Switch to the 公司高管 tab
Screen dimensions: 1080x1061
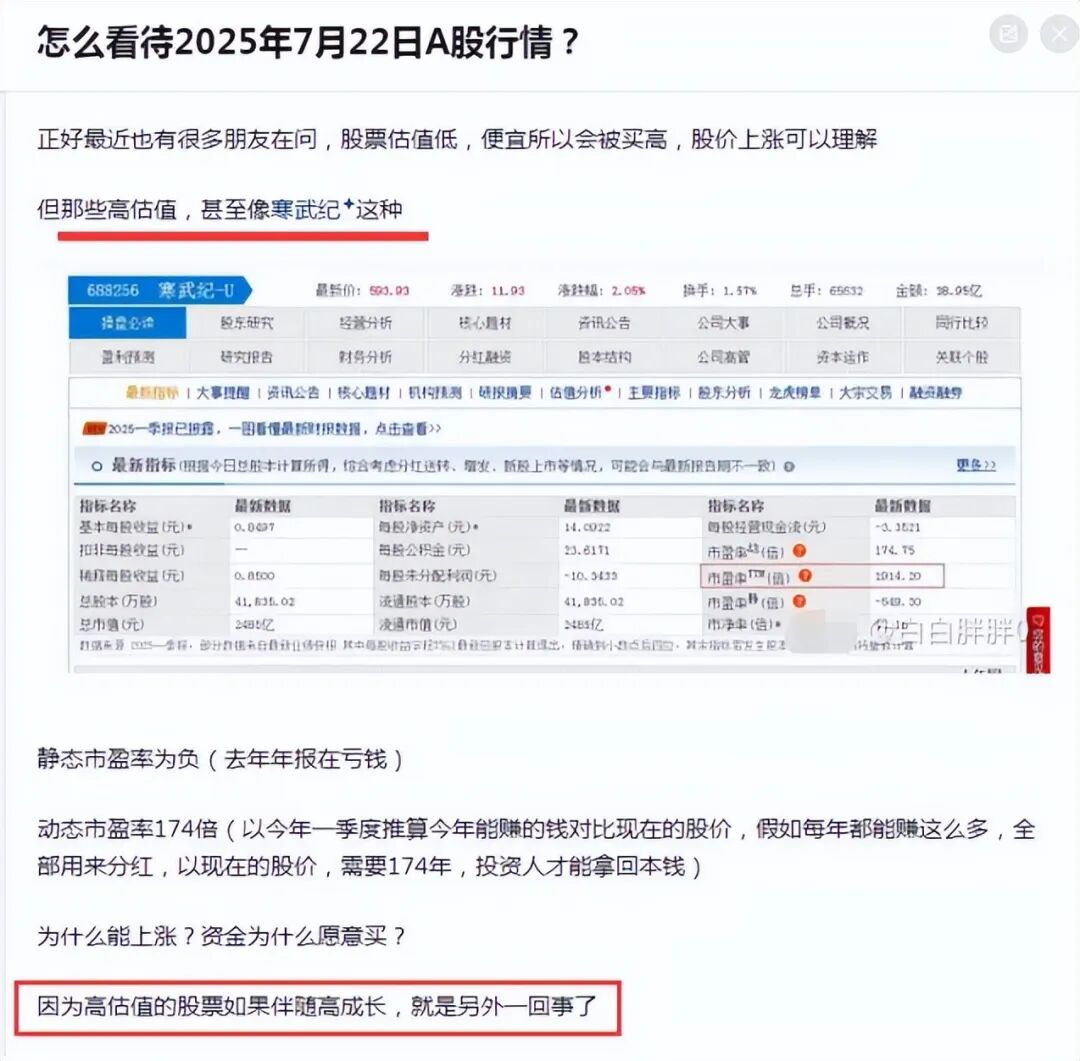[x=723, y=357]
